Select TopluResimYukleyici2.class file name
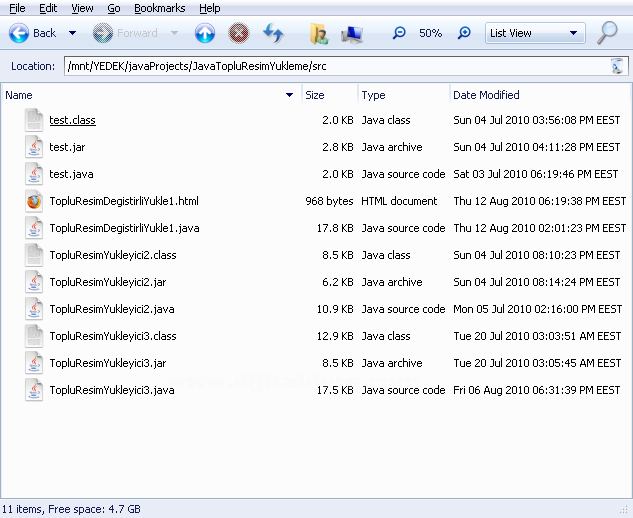This screenshot has height=518, width=633. 113,256
